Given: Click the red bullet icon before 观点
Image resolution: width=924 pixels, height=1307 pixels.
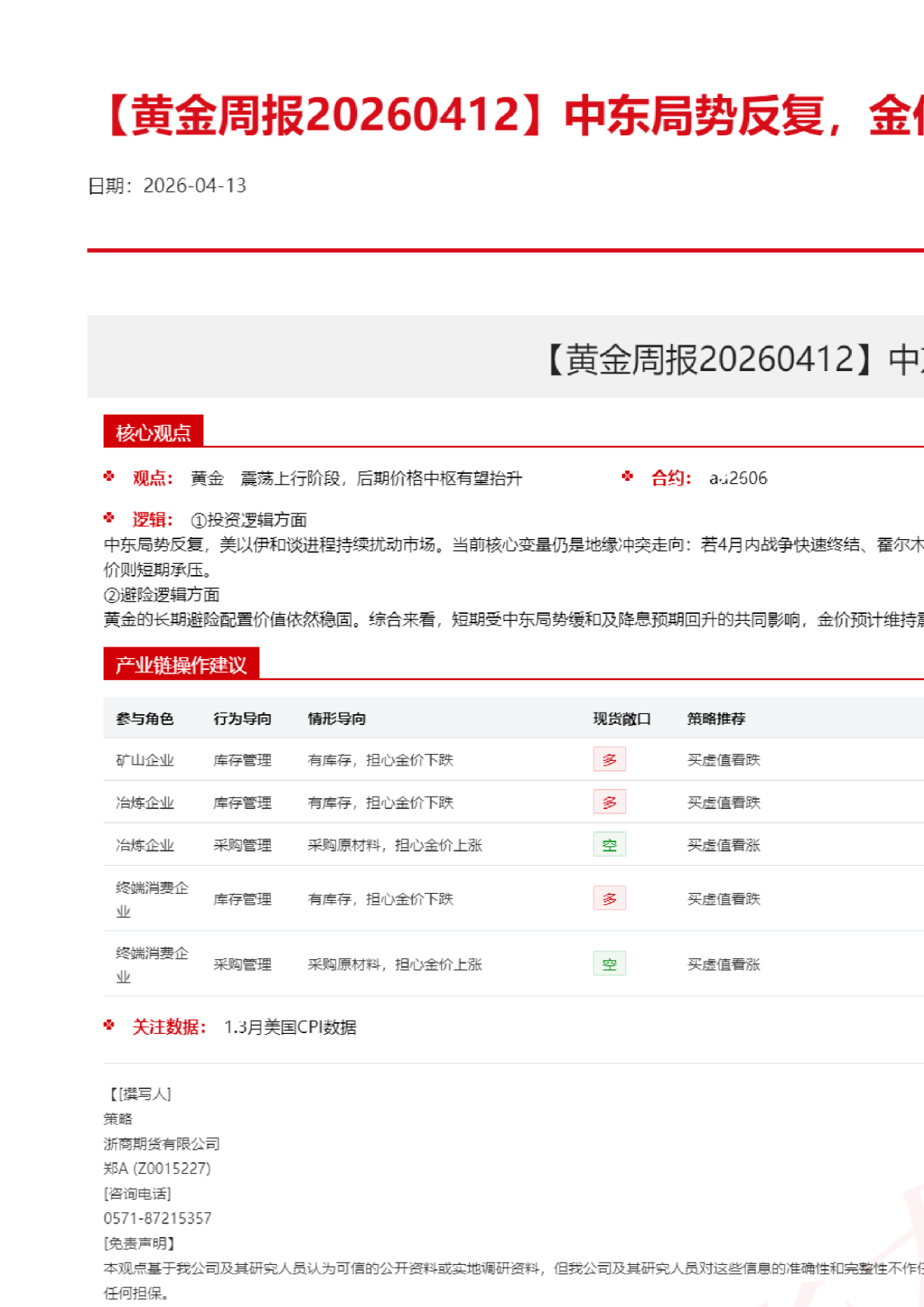Looking at the screenshot, I should (109, 476).
